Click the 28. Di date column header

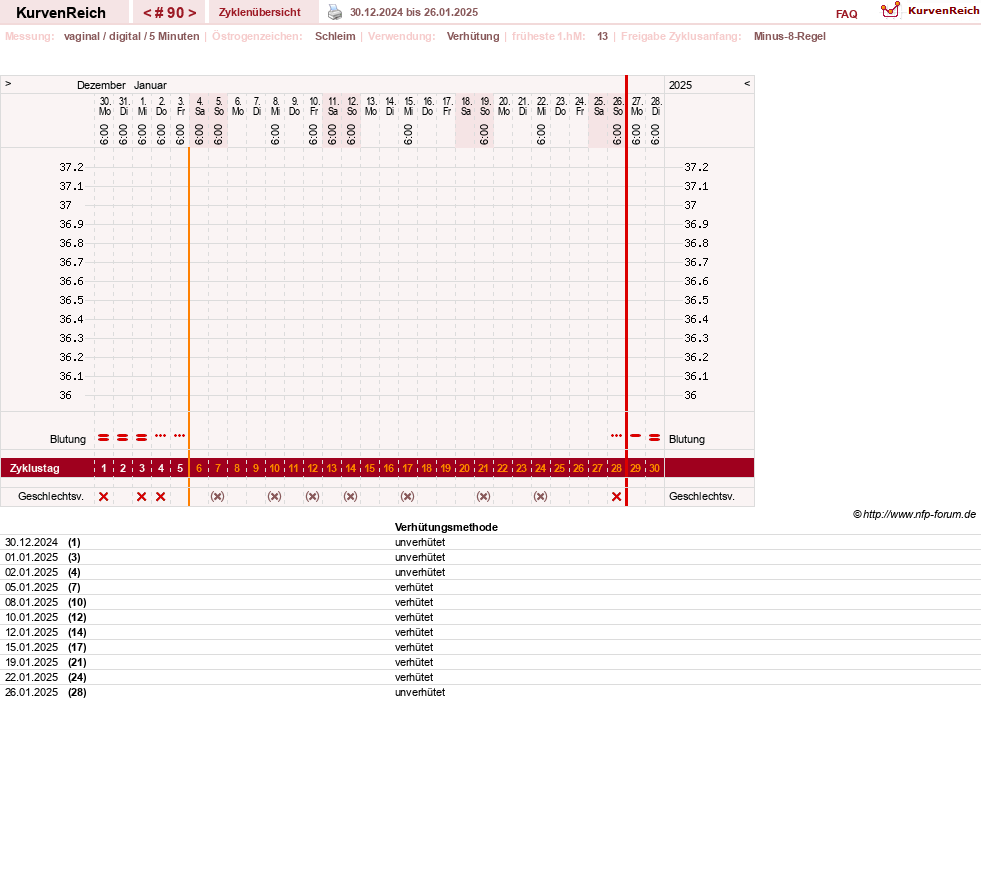[x=656, y=106]
